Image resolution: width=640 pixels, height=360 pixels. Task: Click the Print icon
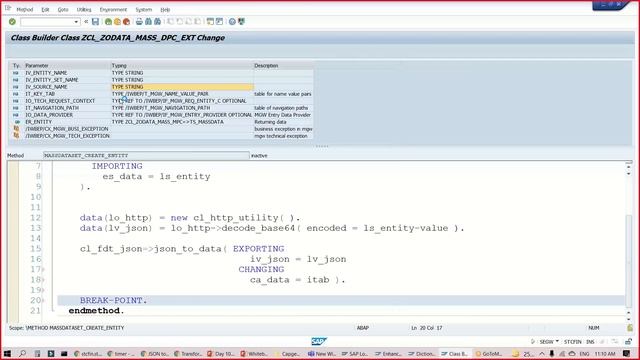(x=139, y=22)
